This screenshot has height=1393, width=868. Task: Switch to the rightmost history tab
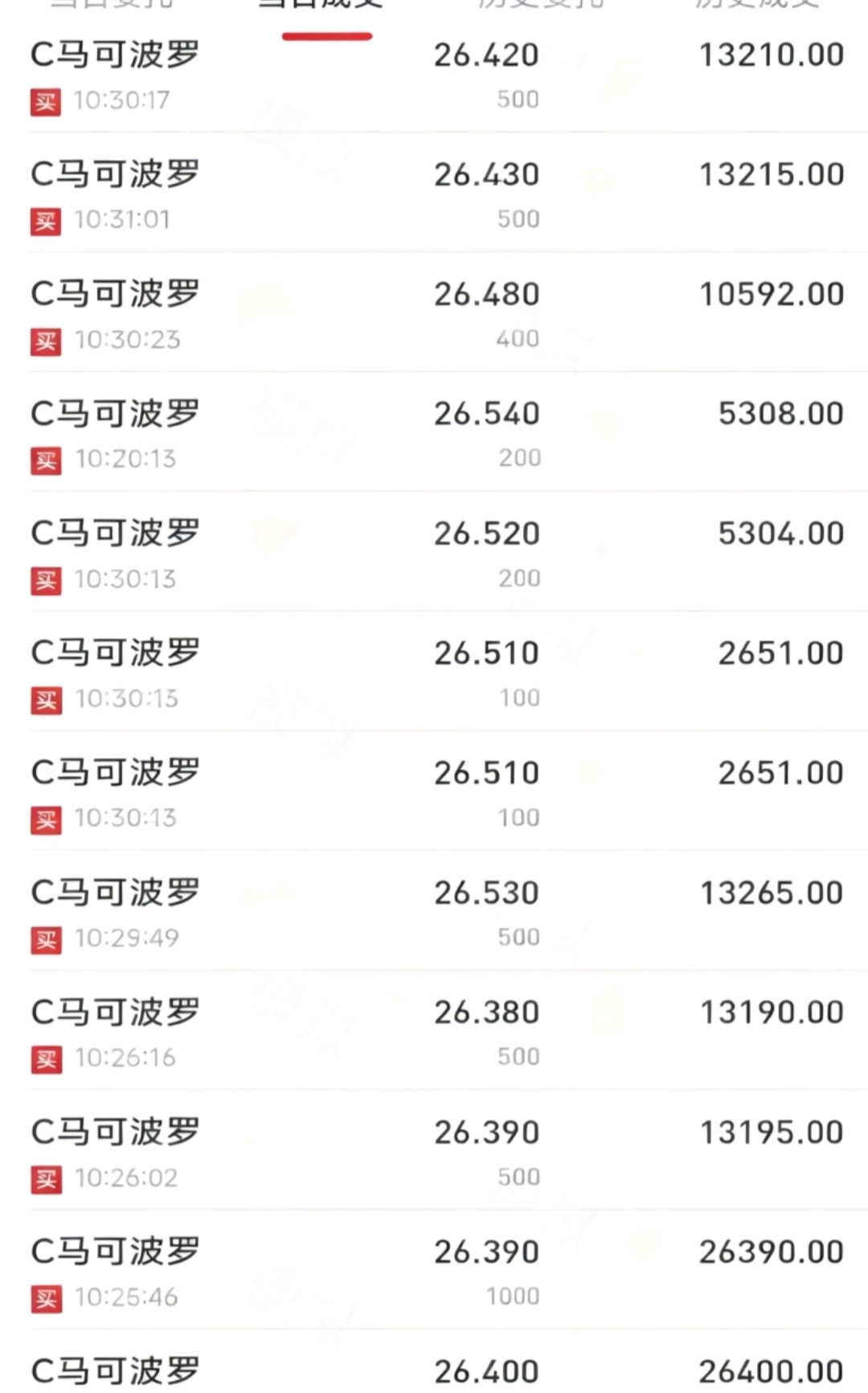757,5
